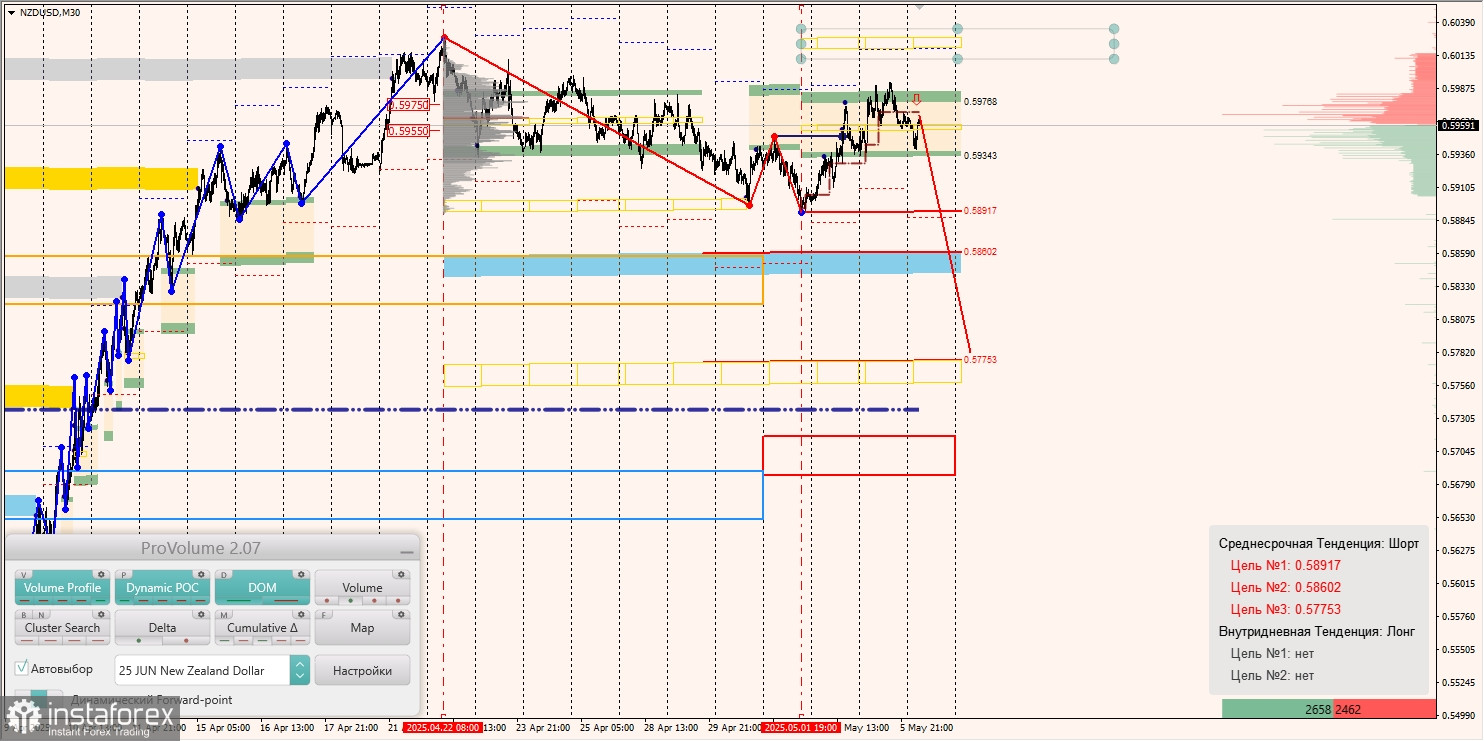This screenshot has width=1484, height=741.
Task: Click the D hotkey tag on DOM
Action: 224,575
